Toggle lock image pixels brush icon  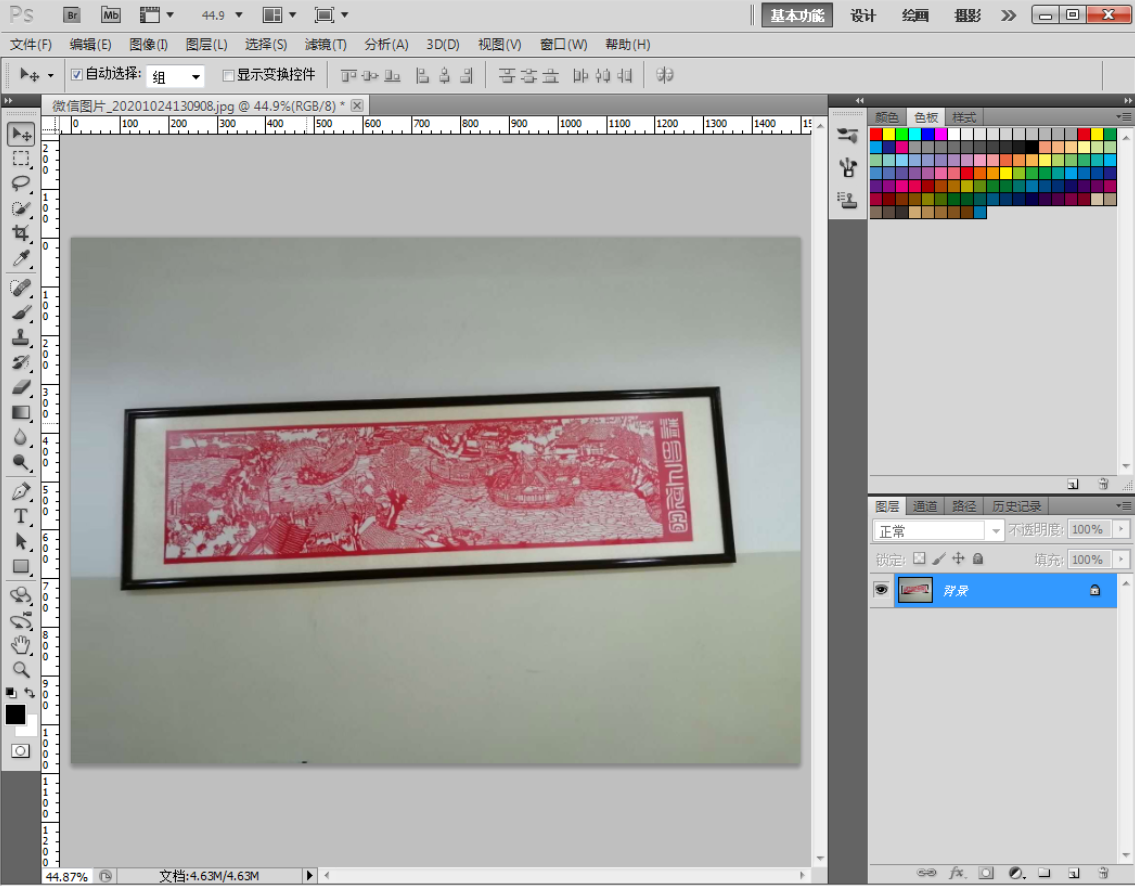(x=939, y=558)
